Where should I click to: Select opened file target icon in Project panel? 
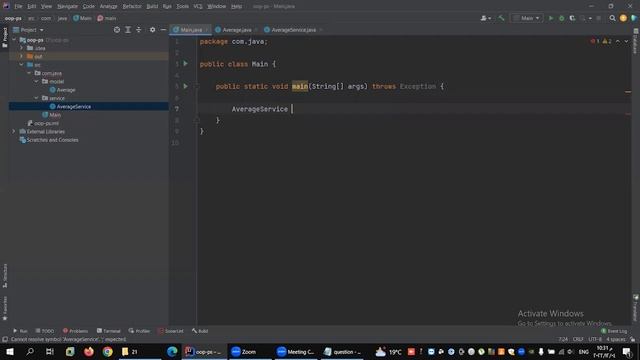(117, 30)
